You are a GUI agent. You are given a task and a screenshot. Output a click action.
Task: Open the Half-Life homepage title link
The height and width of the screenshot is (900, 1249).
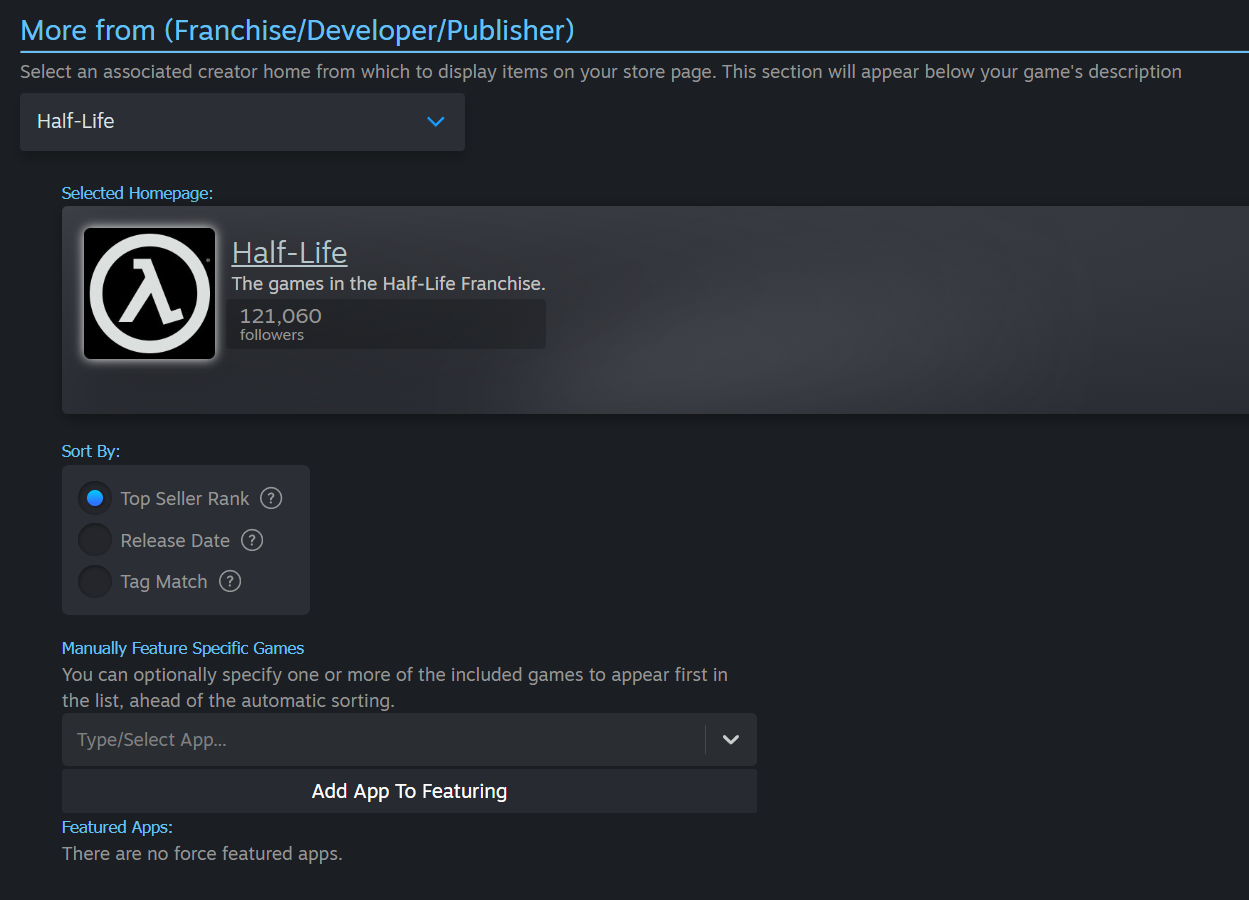tap(289, 252)
